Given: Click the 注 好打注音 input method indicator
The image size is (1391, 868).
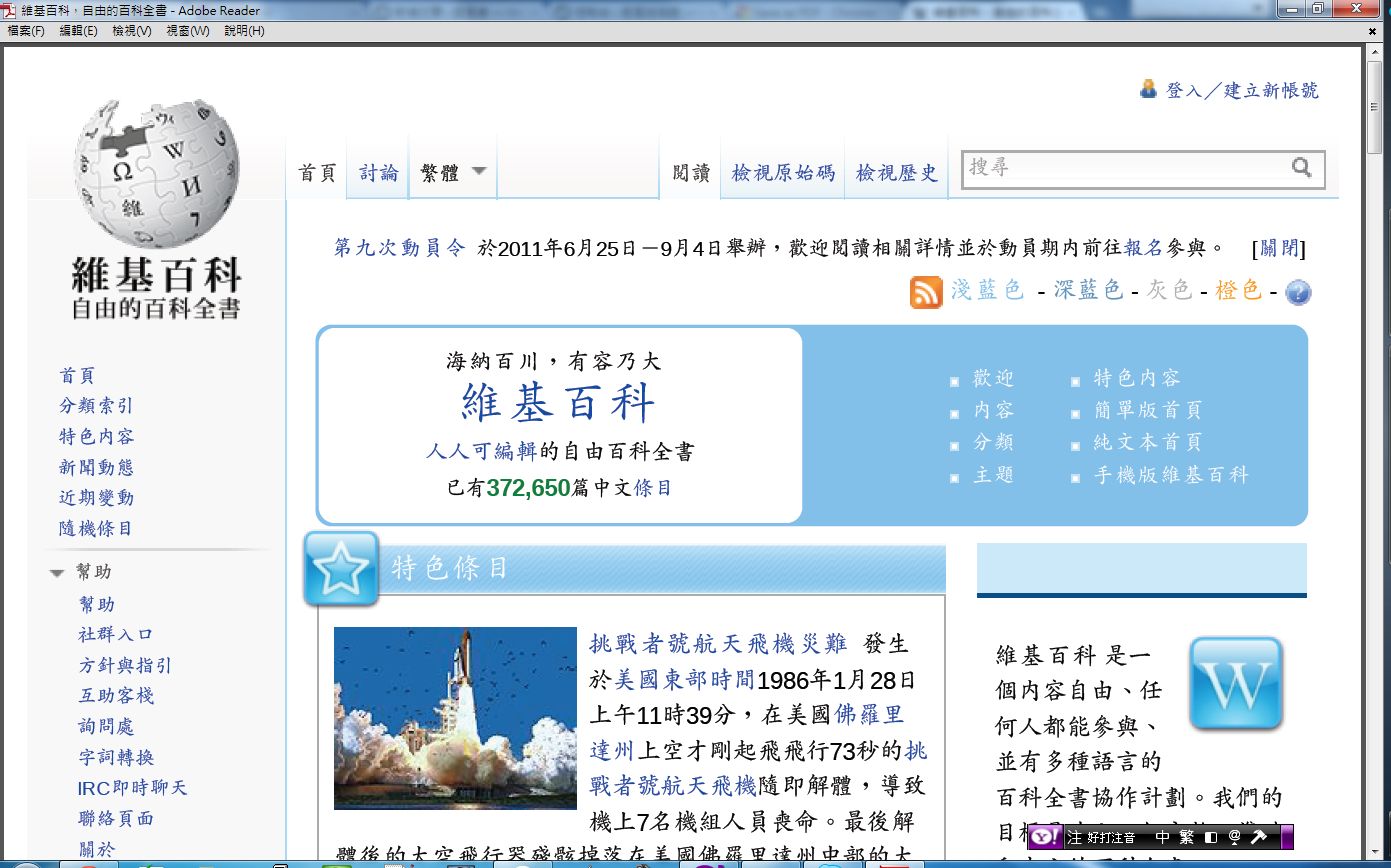Looking at the screenshot, I should tap(1101, 837).
